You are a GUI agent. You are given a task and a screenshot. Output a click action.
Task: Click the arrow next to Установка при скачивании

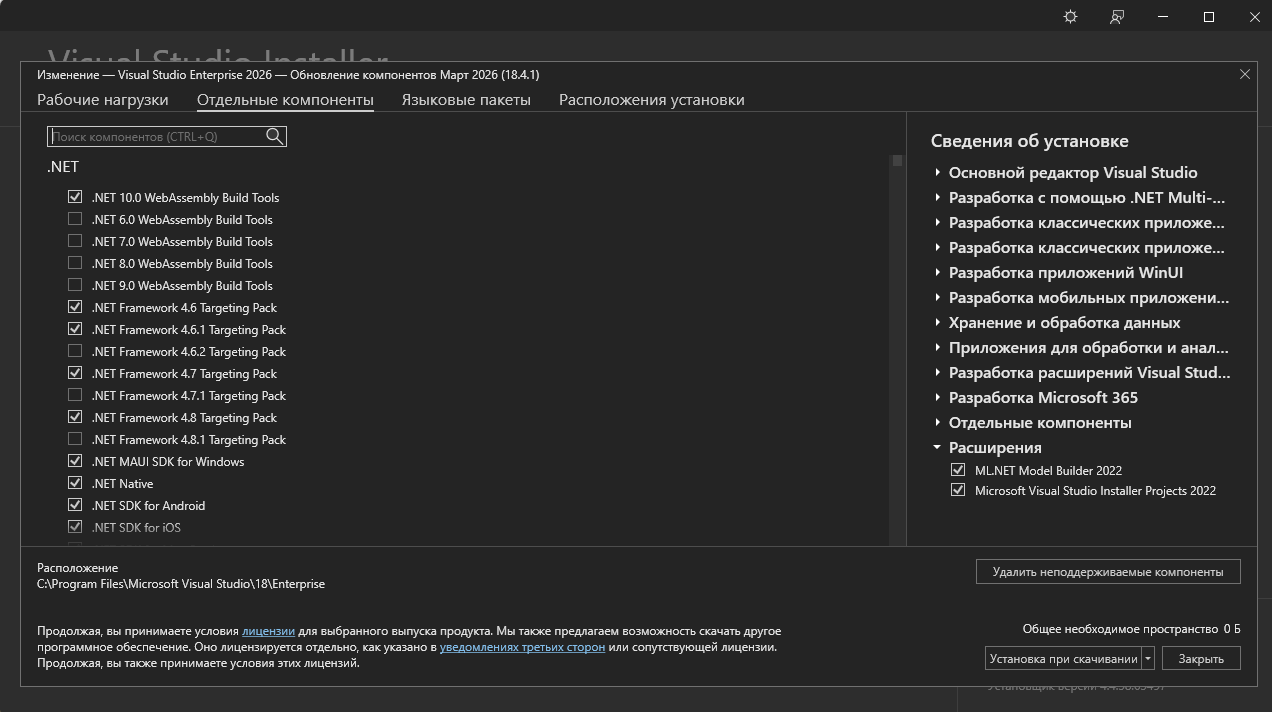pyautogui.click(x=1148, y=658)
